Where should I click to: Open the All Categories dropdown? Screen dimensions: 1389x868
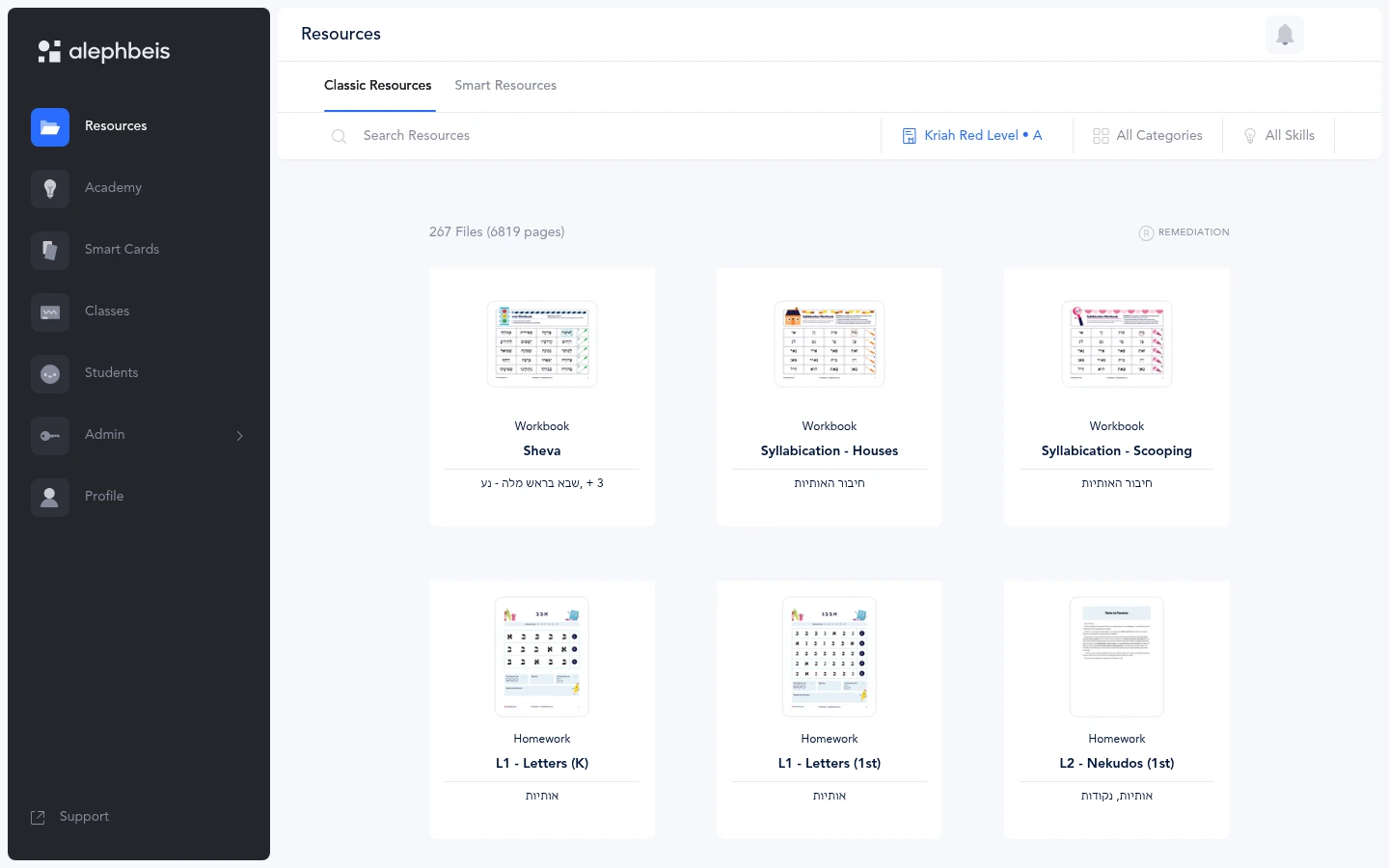(x=1148, y=136)
